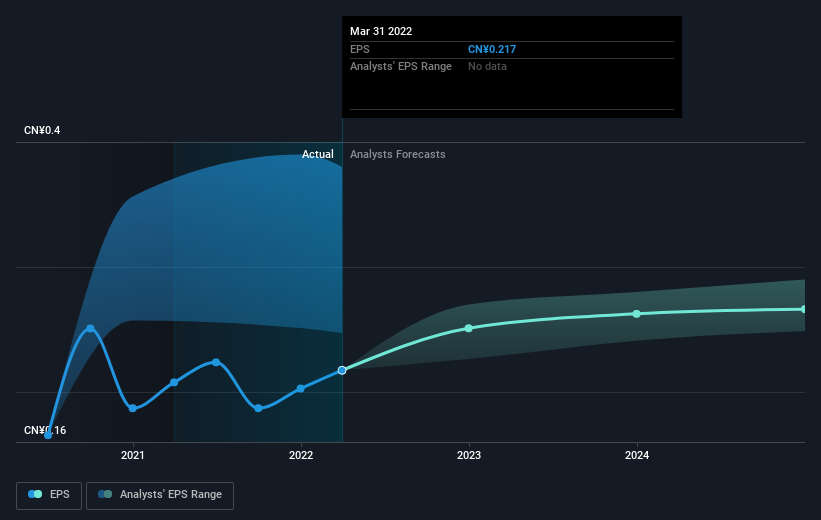Select the 2023 forecast EPS data point
The height and width of the screenshot is (520, 821).
[x=469, y=328]
